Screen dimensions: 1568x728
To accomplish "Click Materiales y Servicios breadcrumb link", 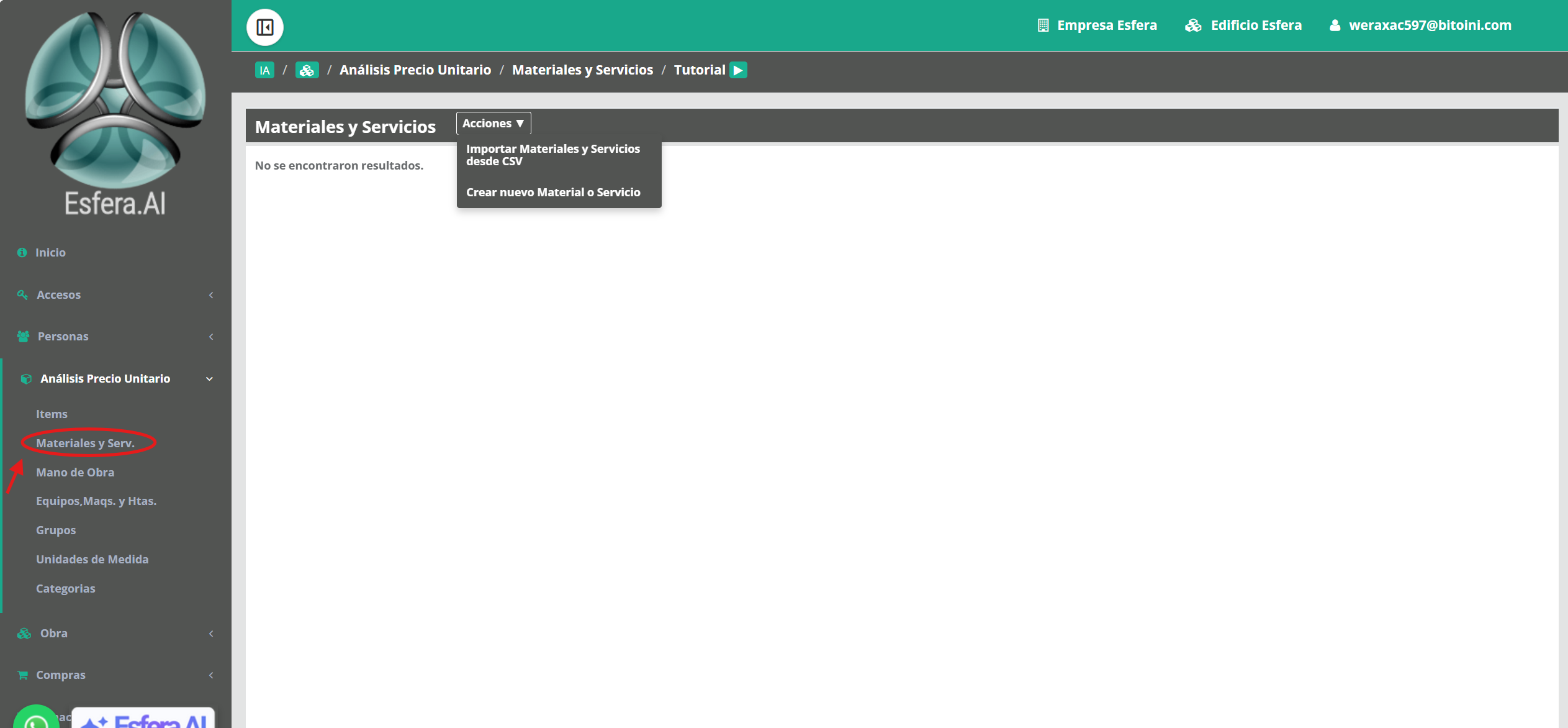I will point(582,70).
